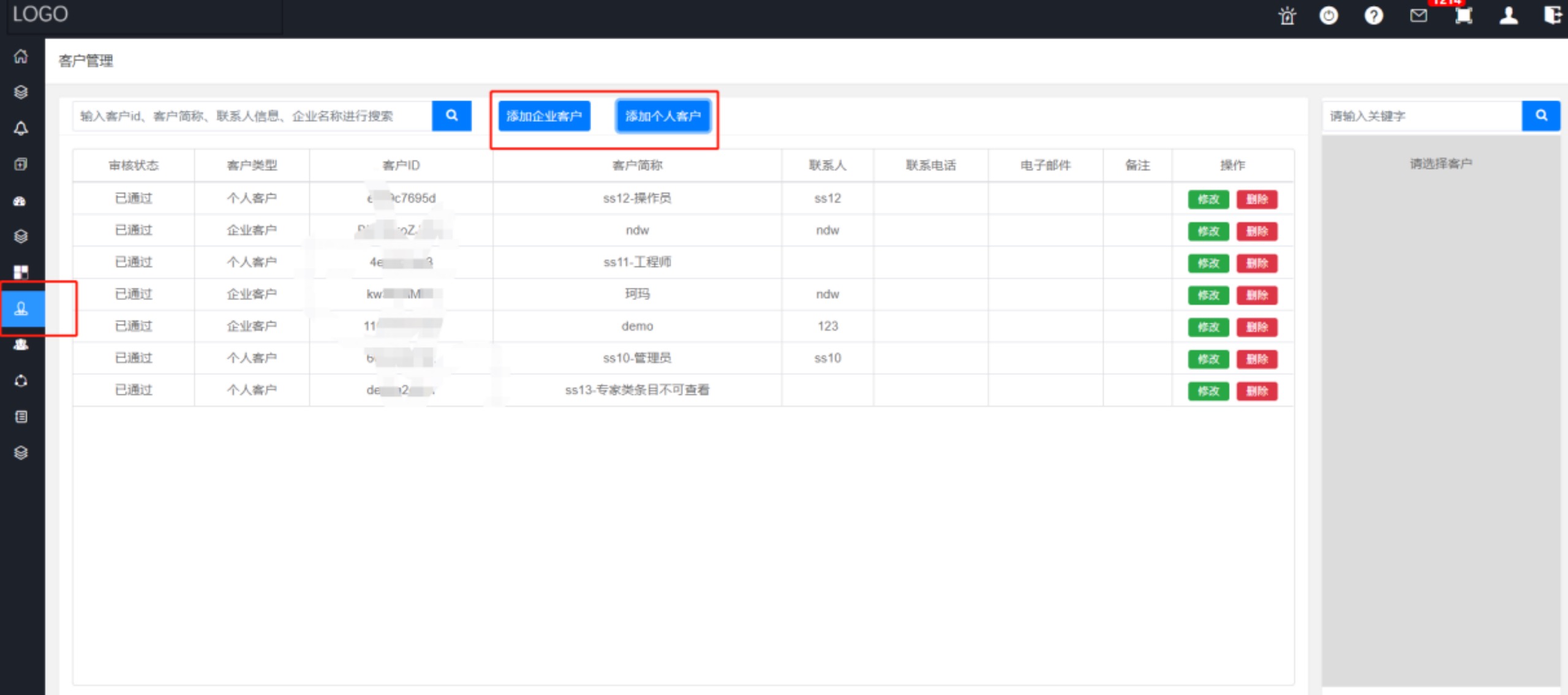Click the user profile icon in header

tap(1508, 15)
